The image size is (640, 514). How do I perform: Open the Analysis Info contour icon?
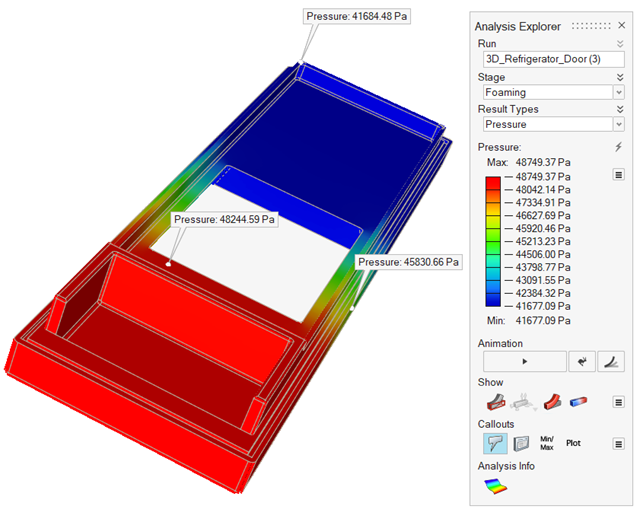tap(496, 486)
